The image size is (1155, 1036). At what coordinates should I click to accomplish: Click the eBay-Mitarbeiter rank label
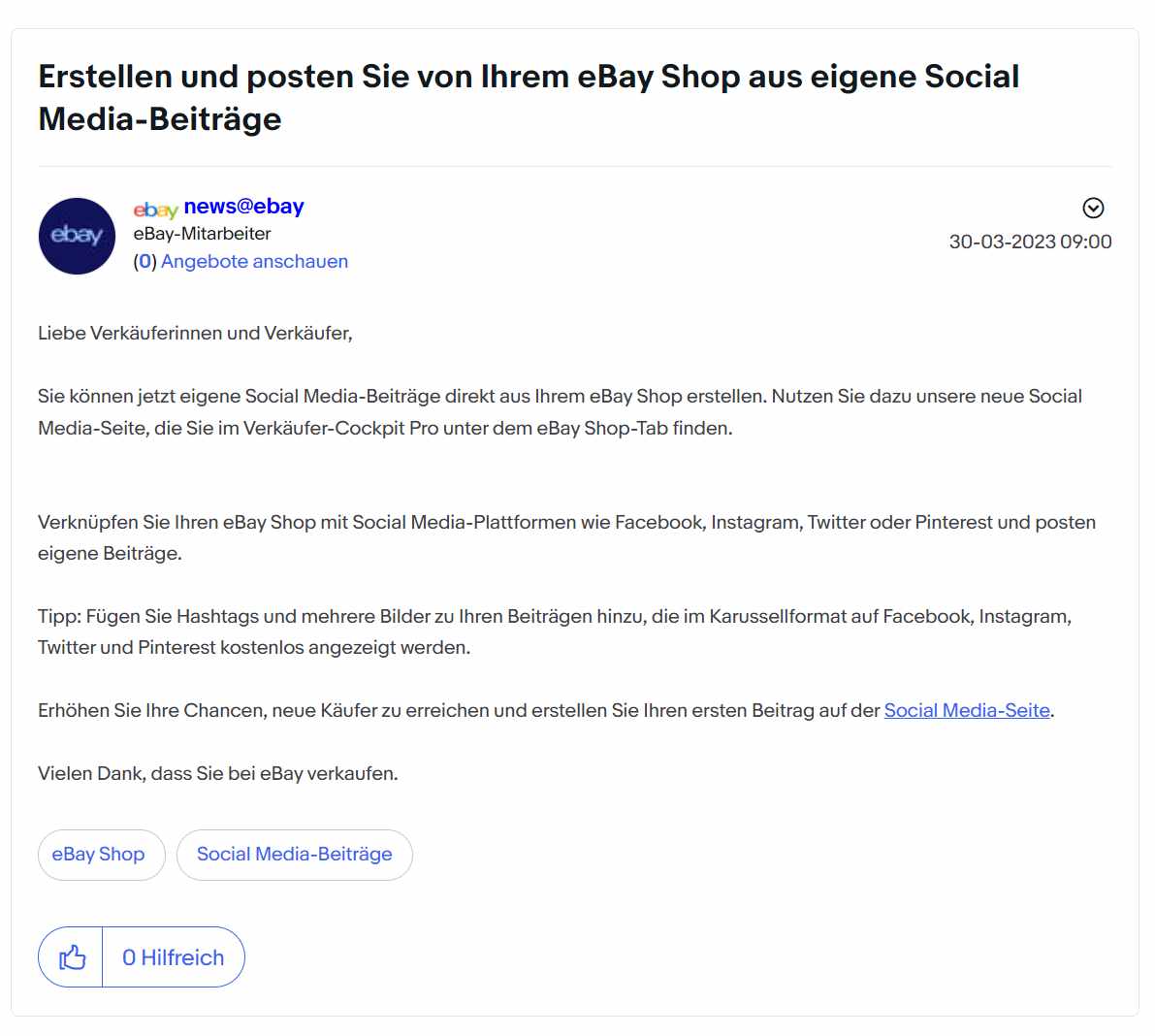pos(202,234)
